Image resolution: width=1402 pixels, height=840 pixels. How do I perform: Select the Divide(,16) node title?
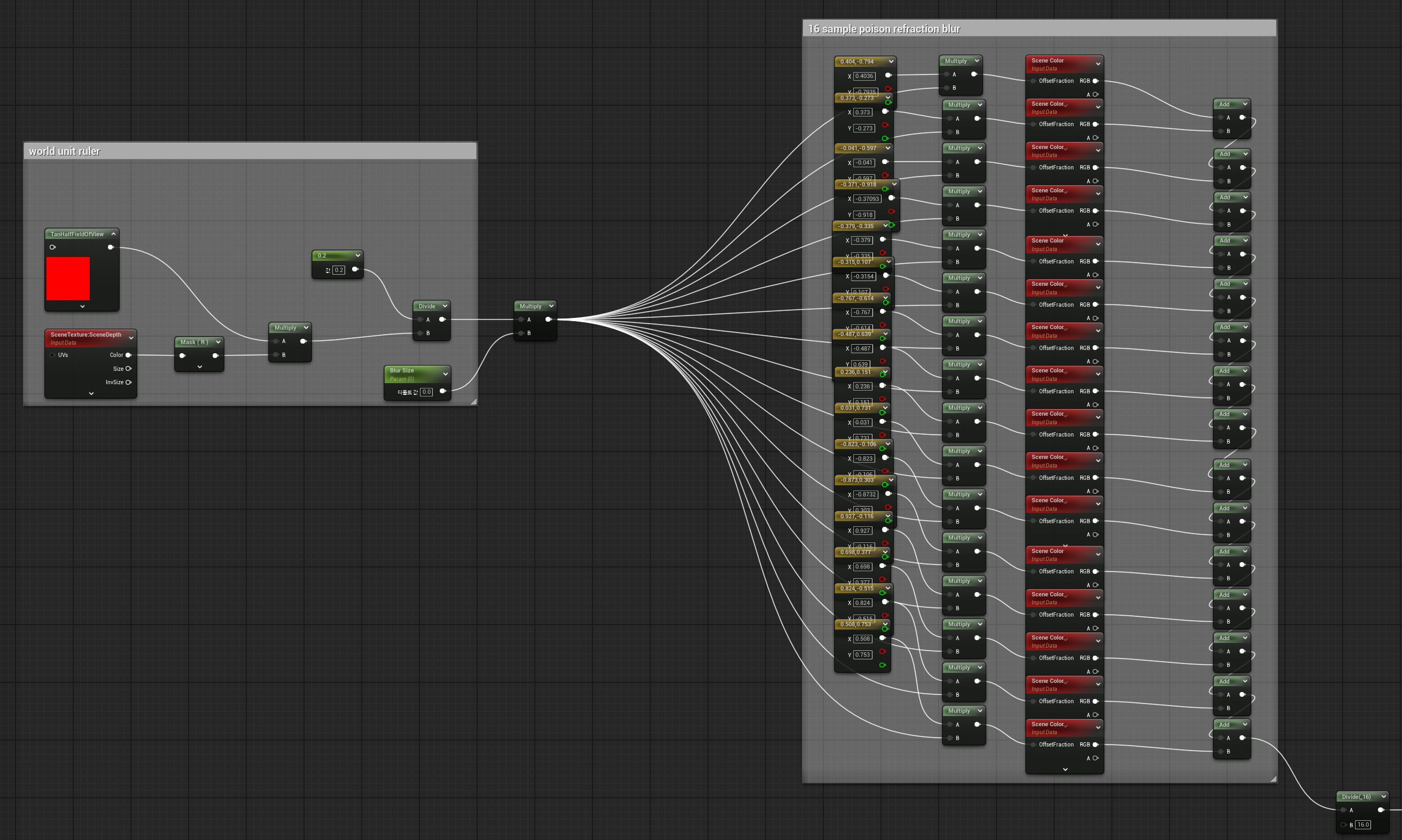point(1356,796)
